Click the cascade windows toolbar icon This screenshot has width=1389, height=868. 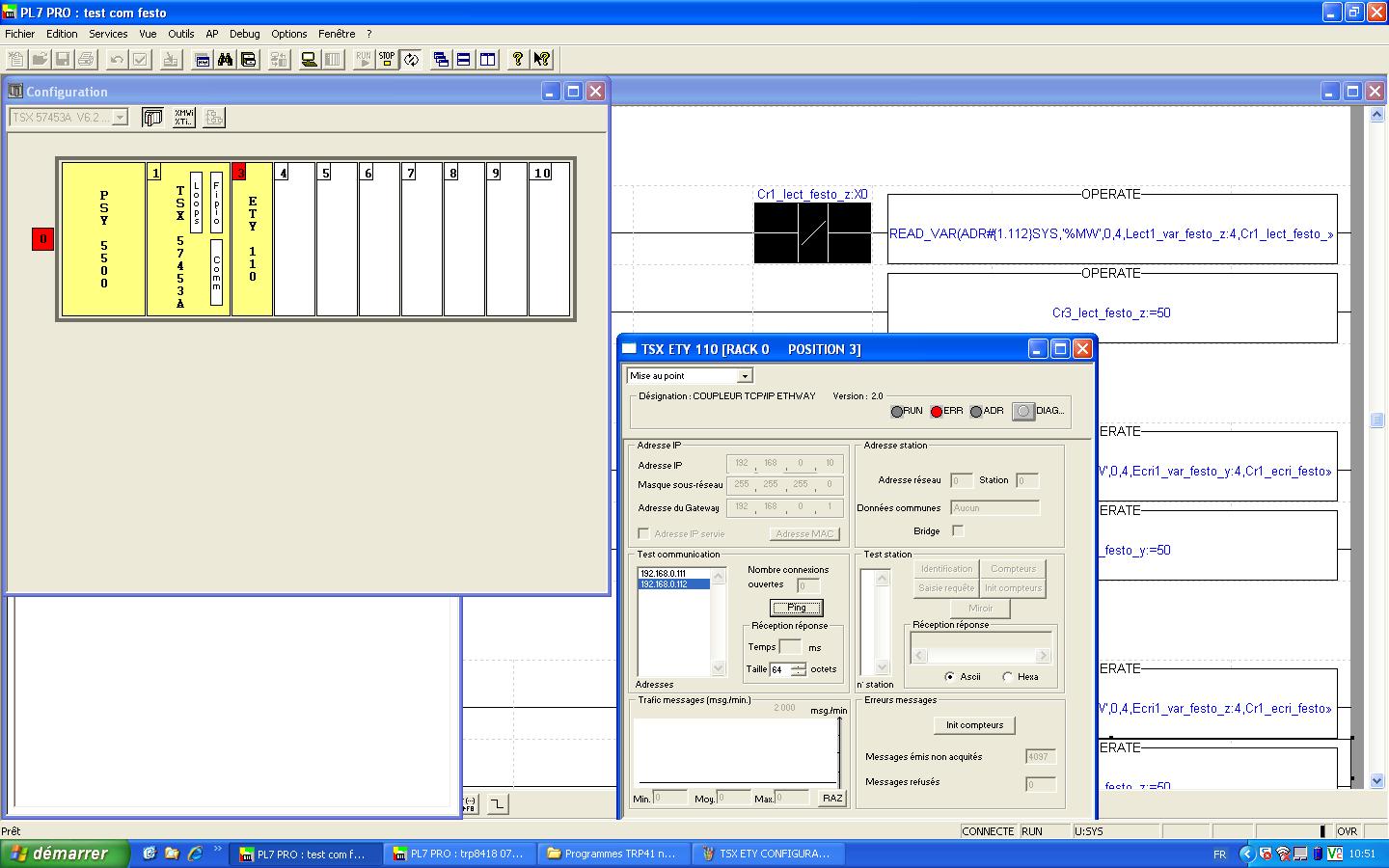441,60
